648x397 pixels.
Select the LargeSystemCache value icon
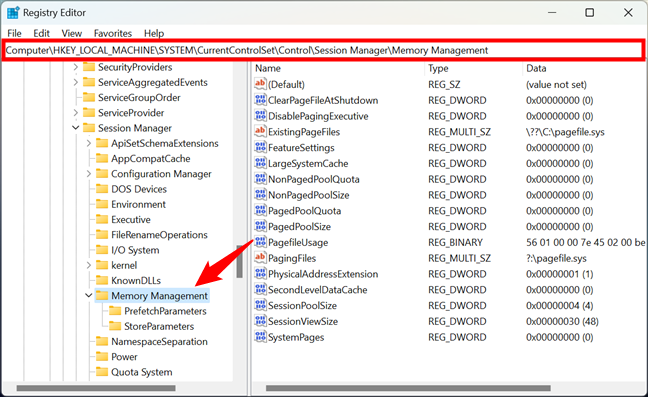pyautogui.click(x=260, y=163)
